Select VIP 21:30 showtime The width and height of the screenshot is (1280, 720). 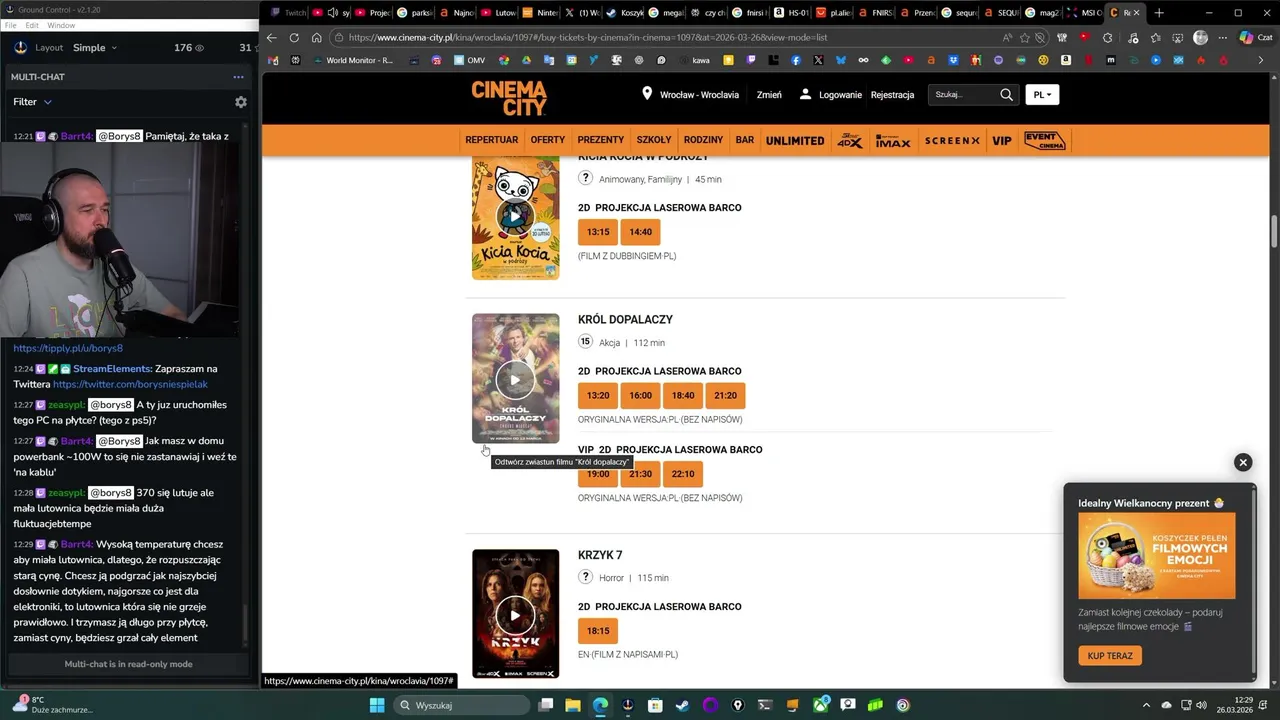[x=640, y=474]
